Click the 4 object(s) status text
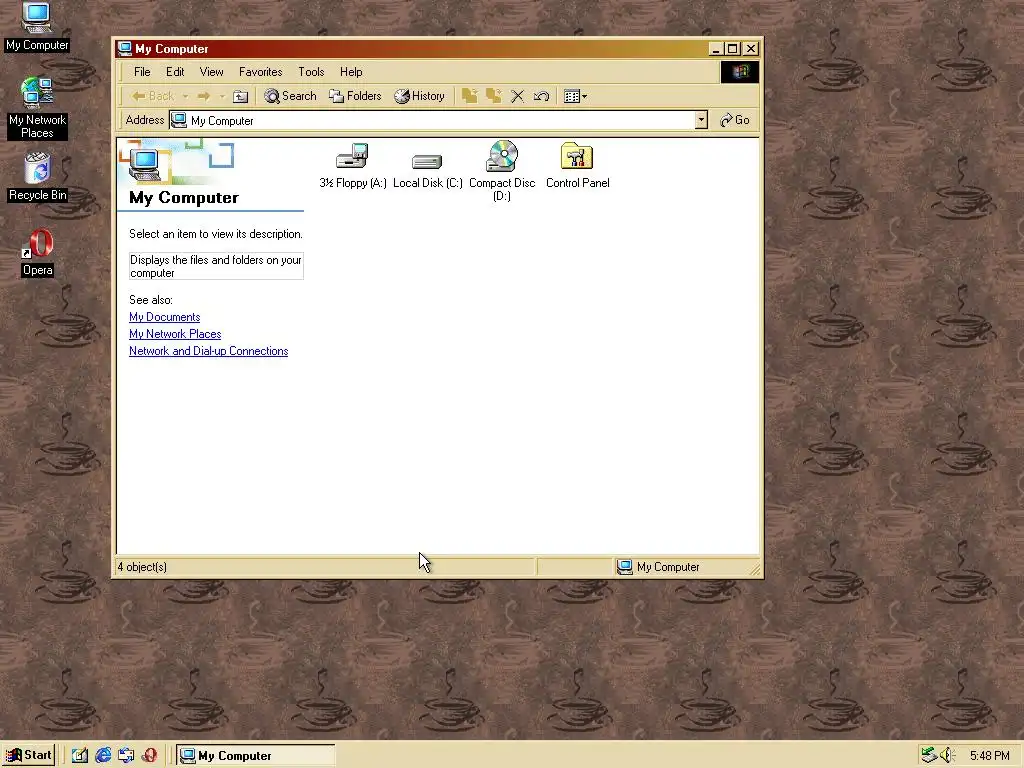1024x768 pixels. point(142,567)
